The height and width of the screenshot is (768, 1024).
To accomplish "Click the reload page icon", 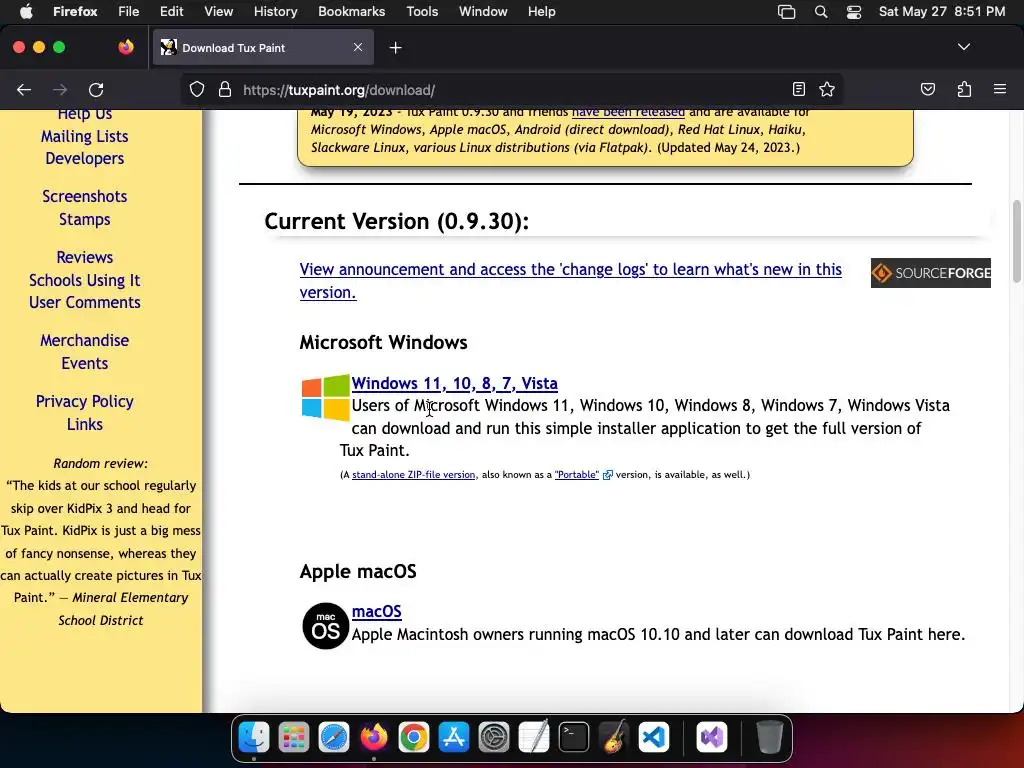I will tap(96, 90).
